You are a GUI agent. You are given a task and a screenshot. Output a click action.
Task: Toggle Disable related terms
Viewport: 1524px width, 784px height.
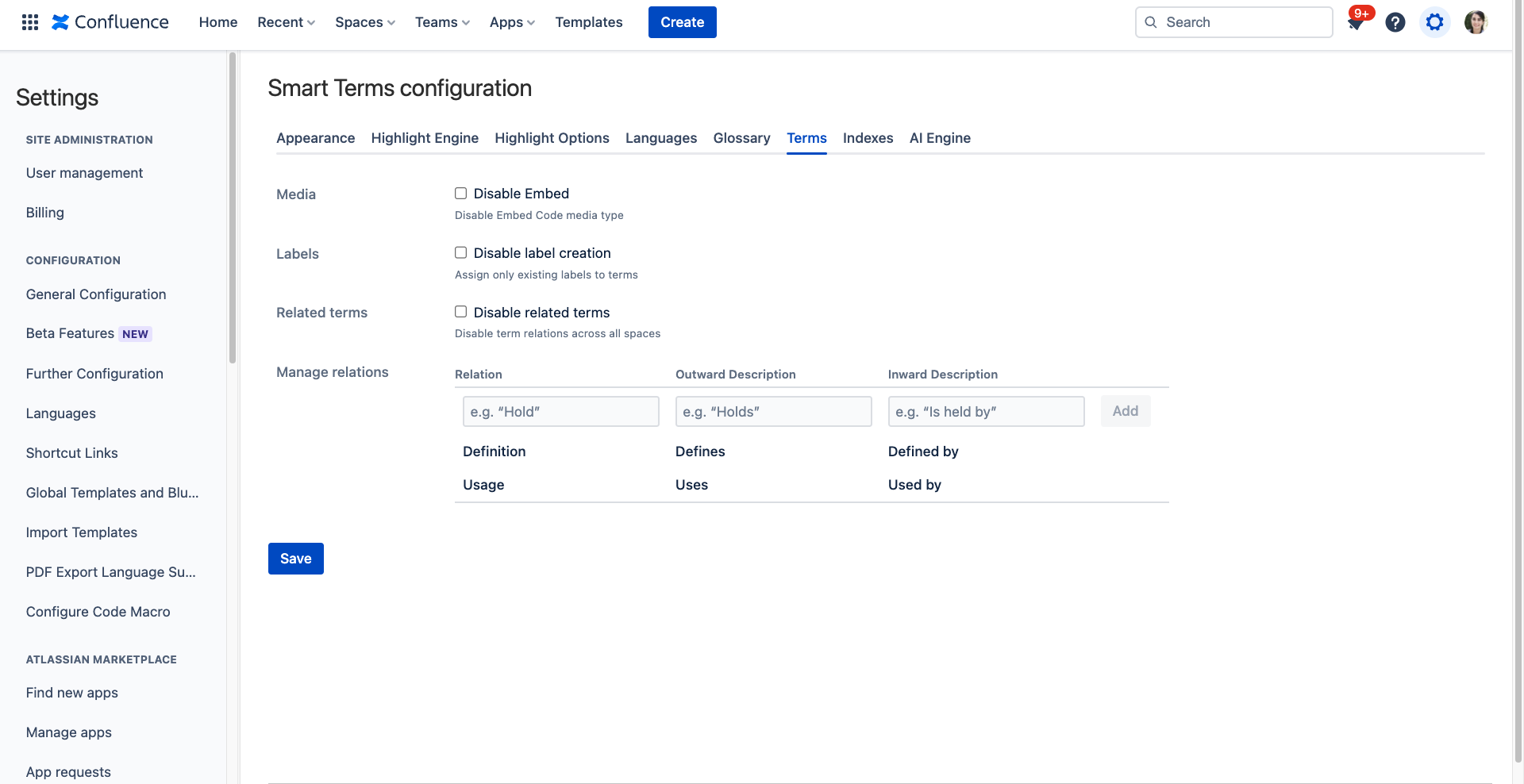click(x=460, y=311)
